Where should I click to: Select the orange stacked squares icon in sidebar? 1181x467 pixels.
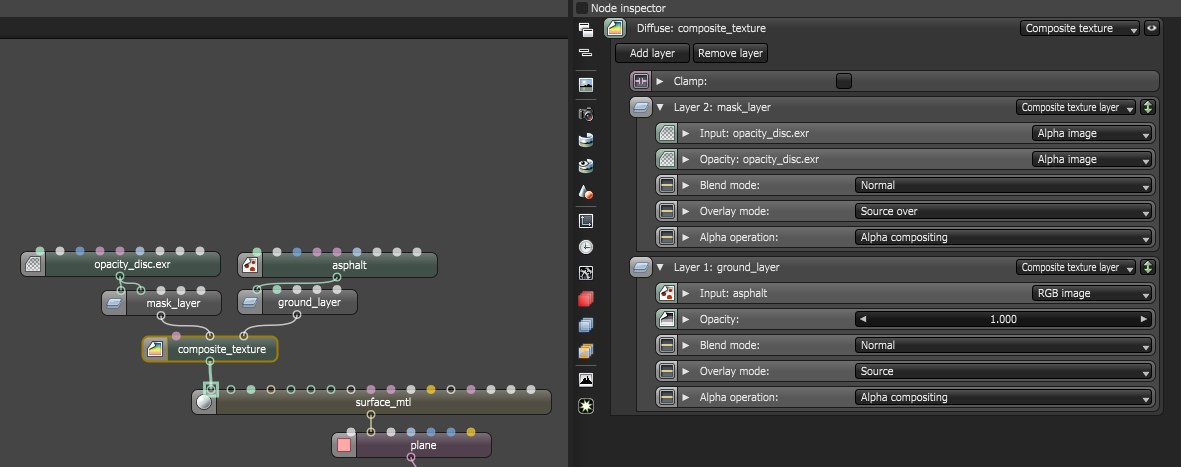(585, 351)
